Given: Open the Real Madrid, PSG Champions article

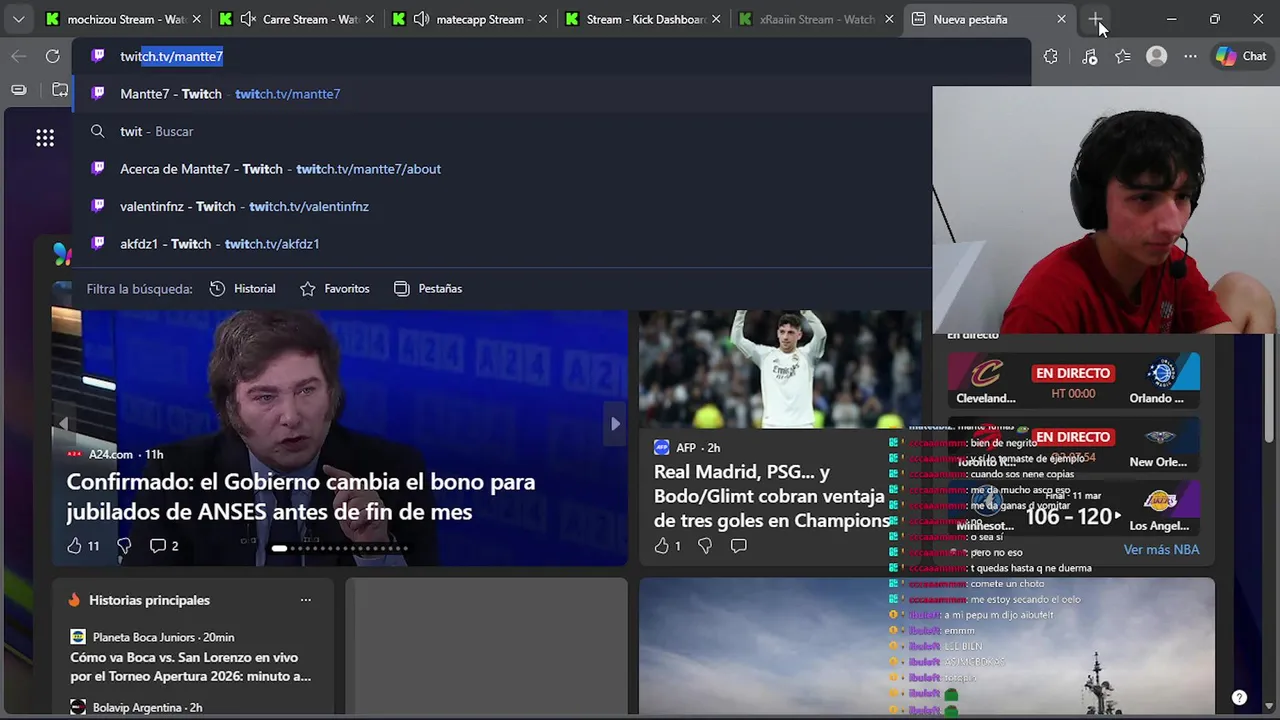Looking at the screenshot, I should point(772,496).
